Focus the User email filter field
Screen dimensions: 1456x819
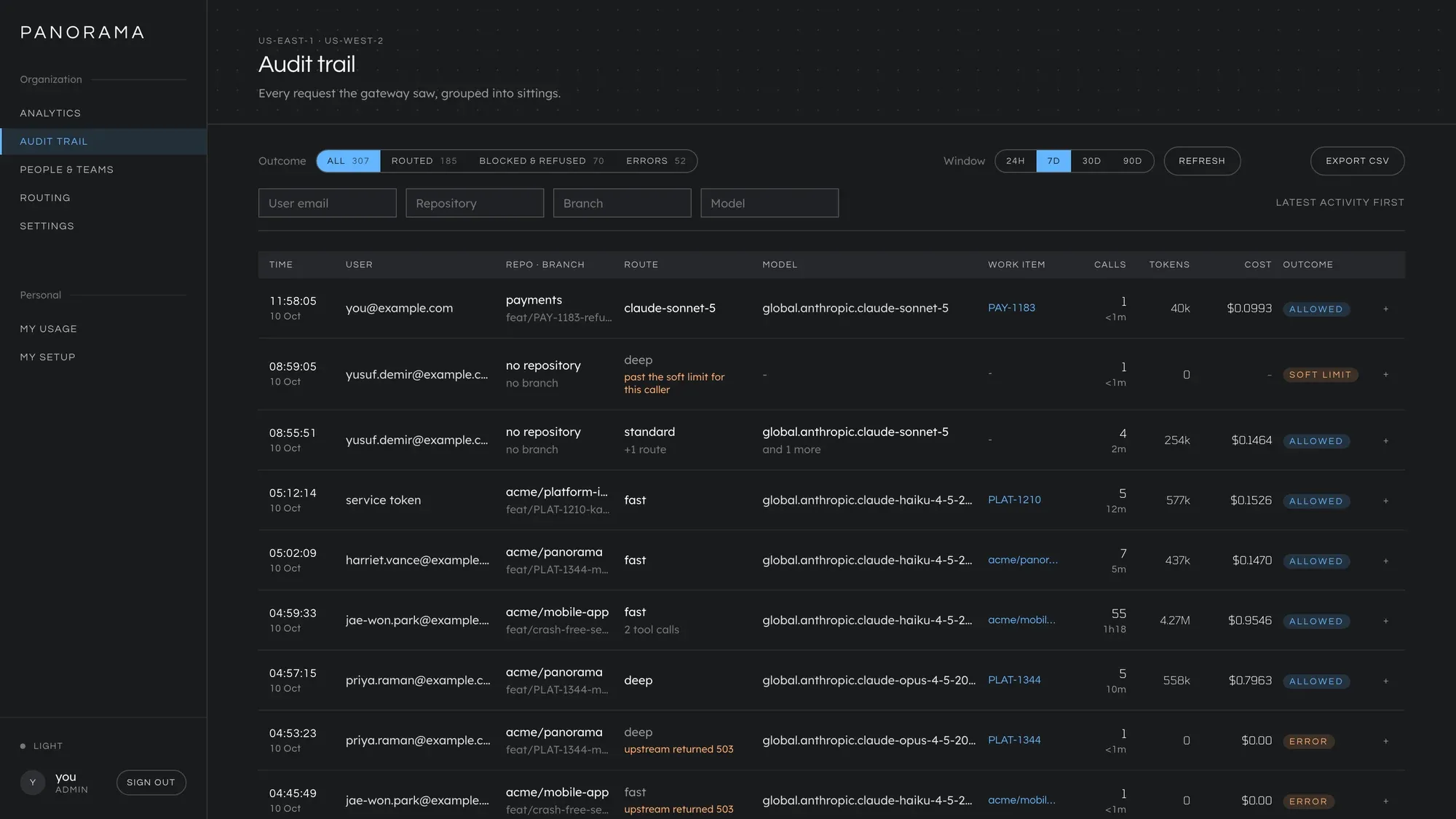tap(327, 203)
